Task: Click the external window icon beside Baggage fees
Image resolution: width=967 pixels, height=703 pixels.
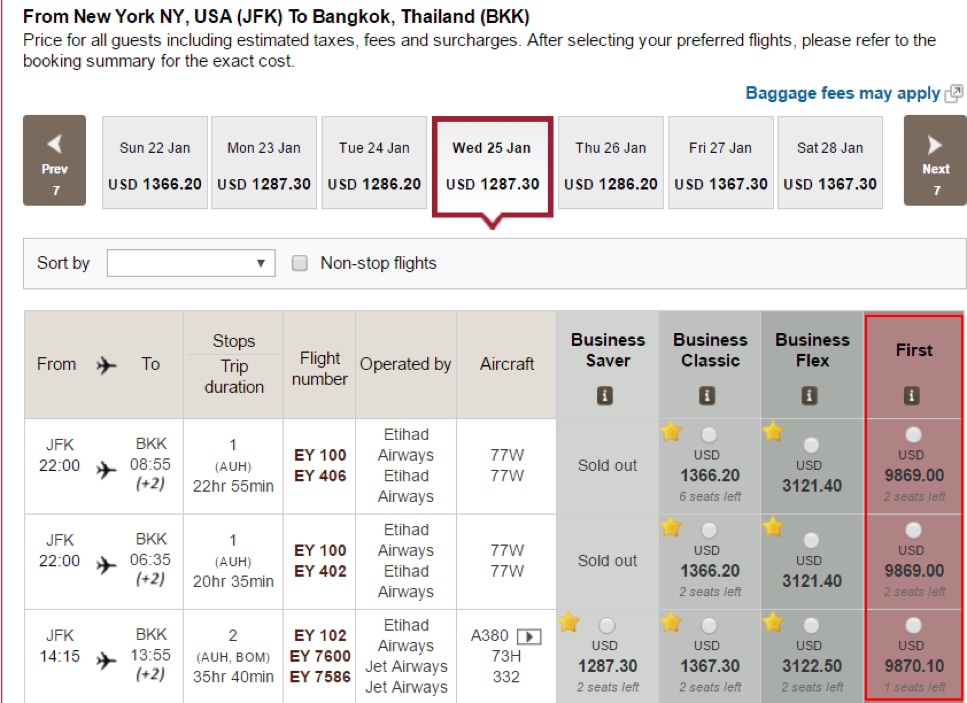Action: pyautogui.click(x=955, y=93)
